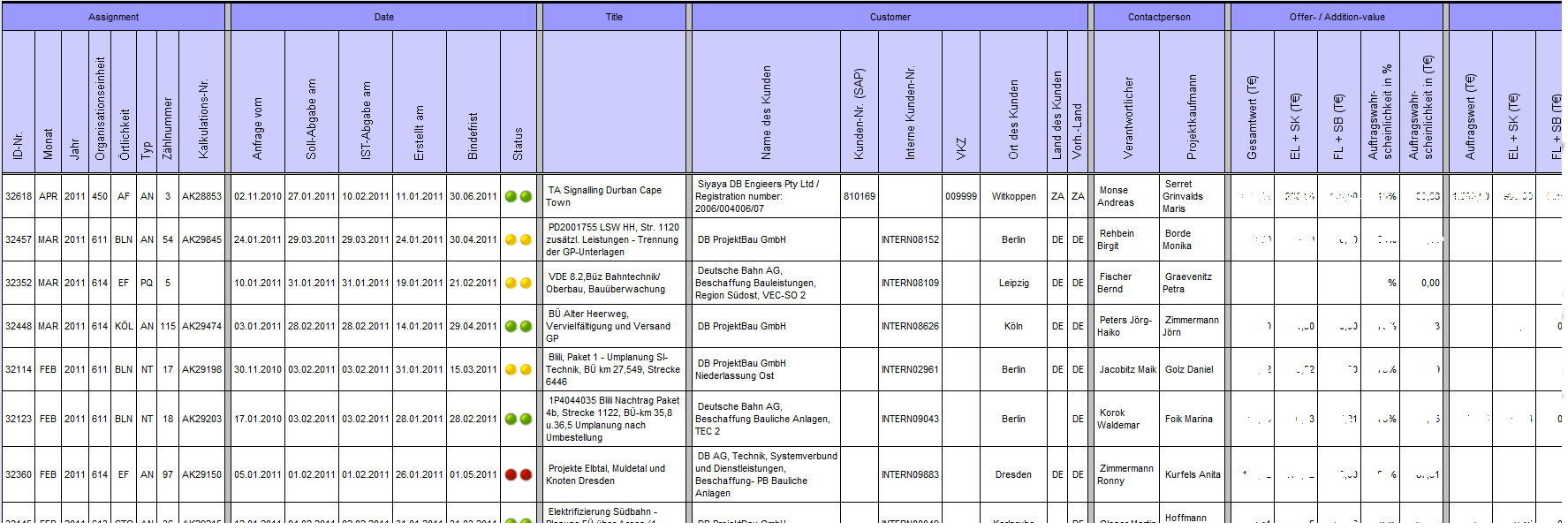Select calculation number AK29474
This screenshot has height=530, width=1568.
(201, 326)
